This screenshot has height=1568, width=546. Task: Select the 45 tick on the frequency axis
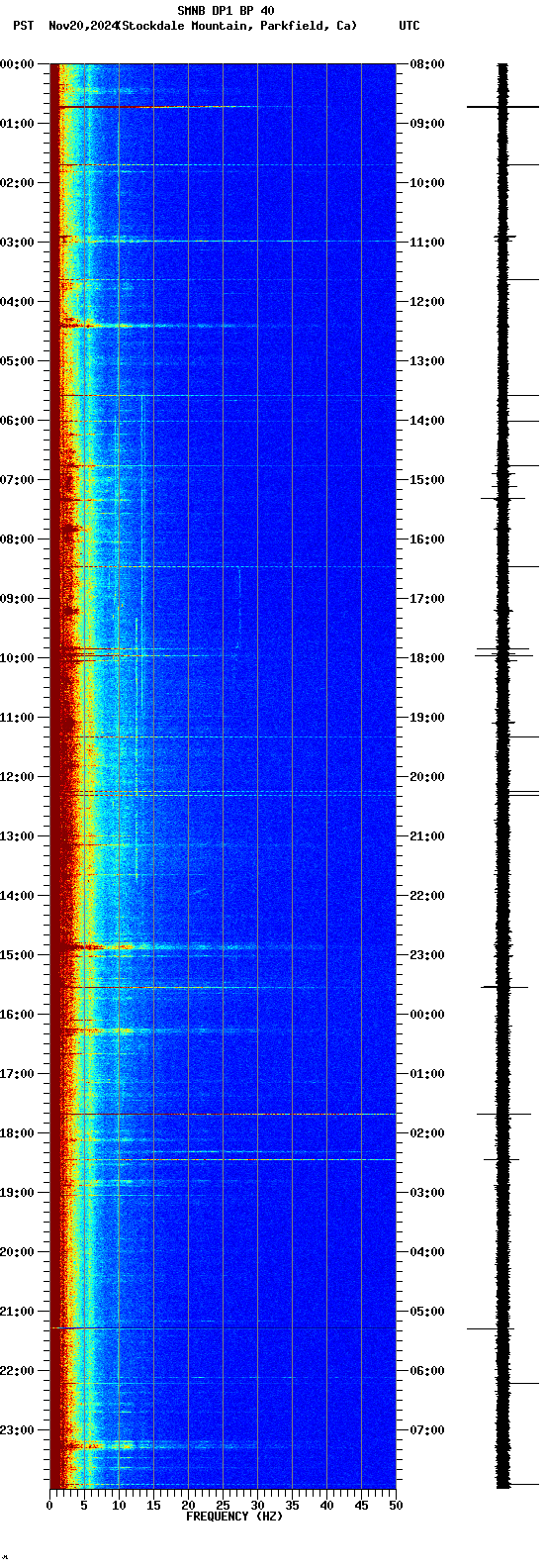coord(361,1506)
